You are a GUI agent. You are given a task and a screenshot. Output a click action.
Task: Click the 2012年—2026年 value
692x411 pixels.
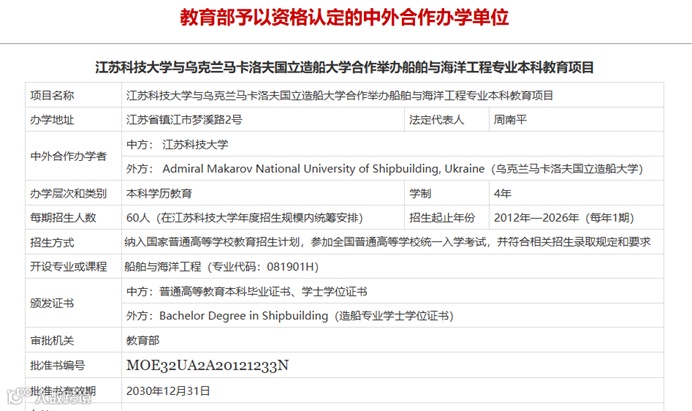pyautogui.click(x=536, y=218)
